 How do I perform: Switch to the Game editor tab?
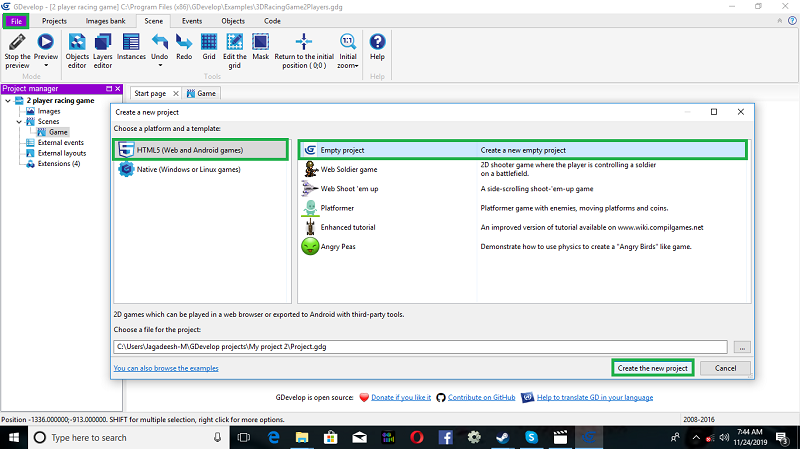coord(201,93)
